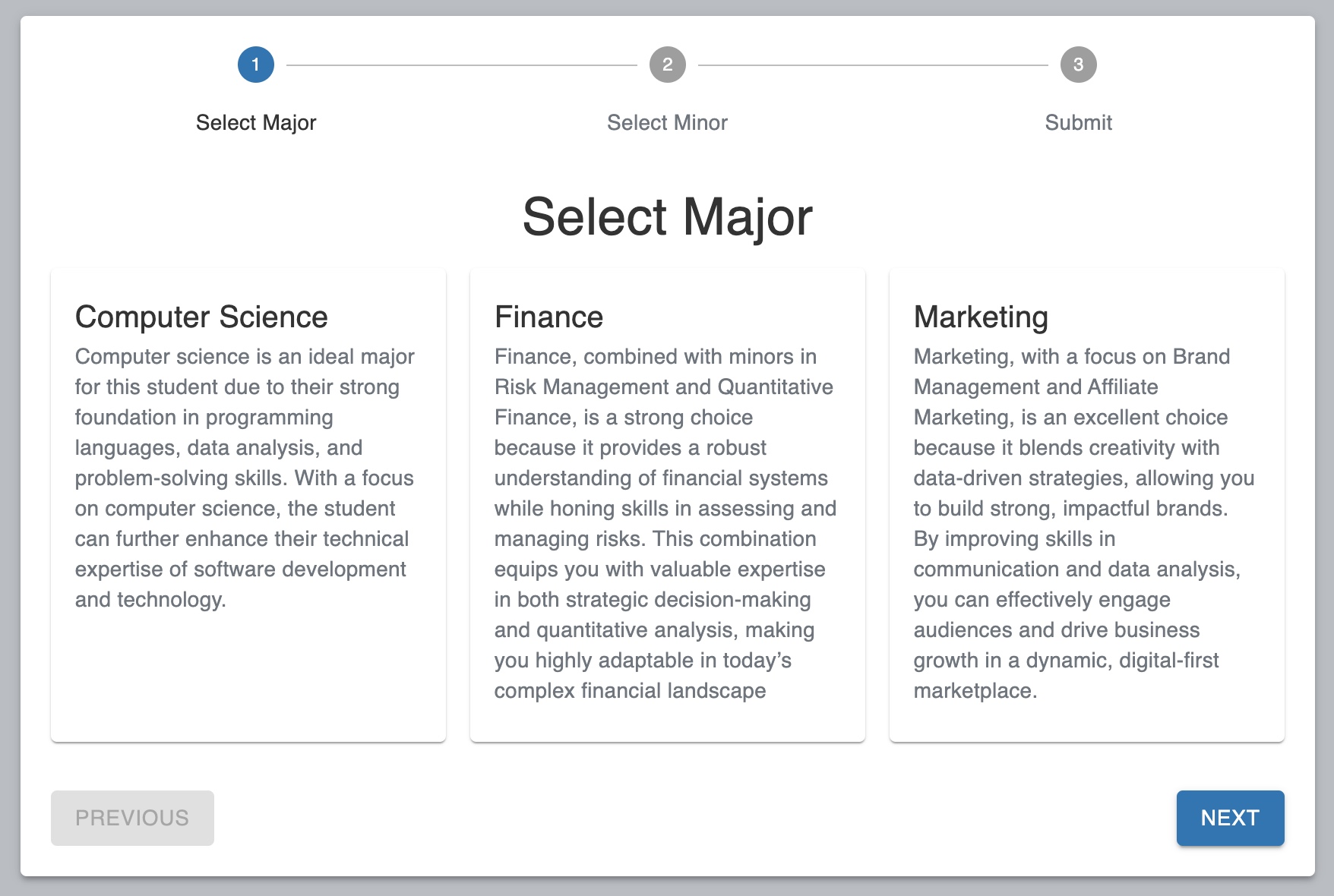Jump to the Select Minor step label

click(667, 123)
